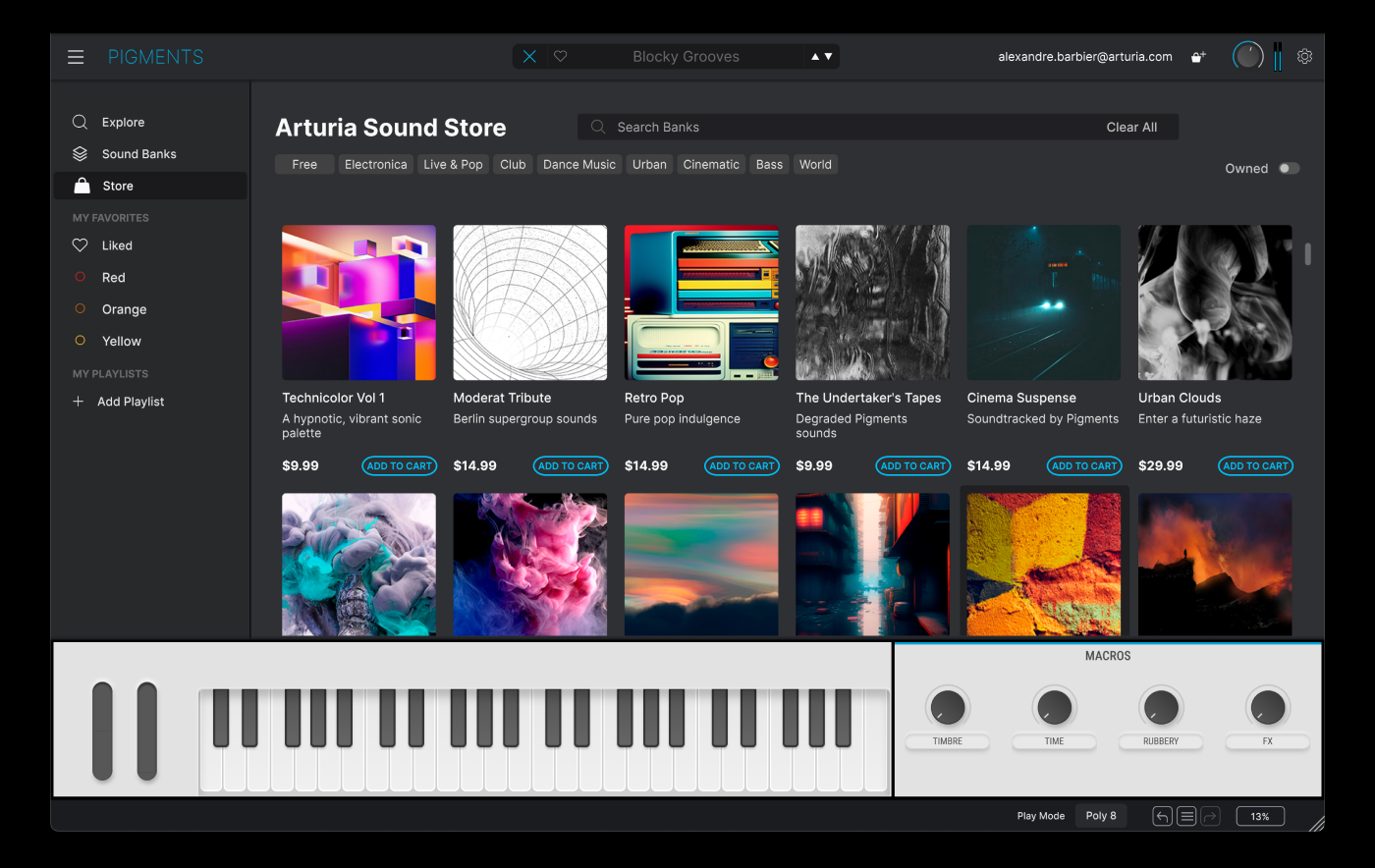This screenshot has height=868, width=1375.
Task: Select previous preset with up arrow
Action: [815, 57]
